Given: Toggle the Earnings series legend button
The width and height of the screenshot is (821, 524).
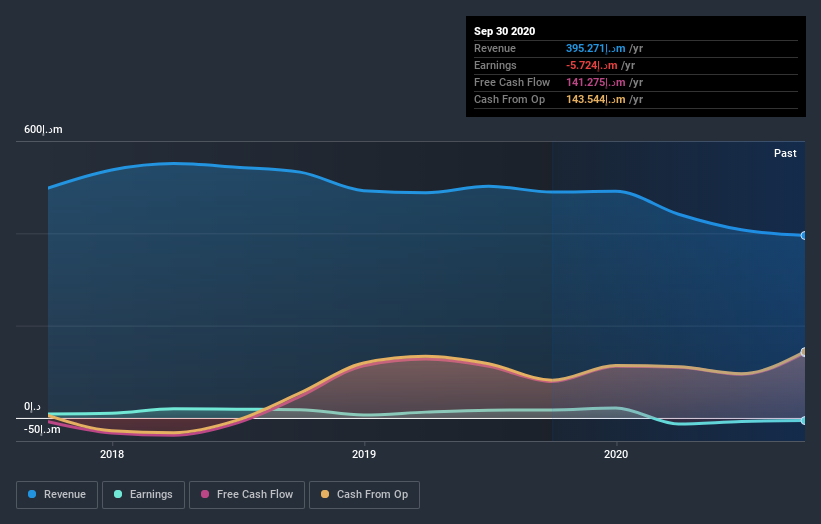Looking at the screenshot, I should coord(143,495).
